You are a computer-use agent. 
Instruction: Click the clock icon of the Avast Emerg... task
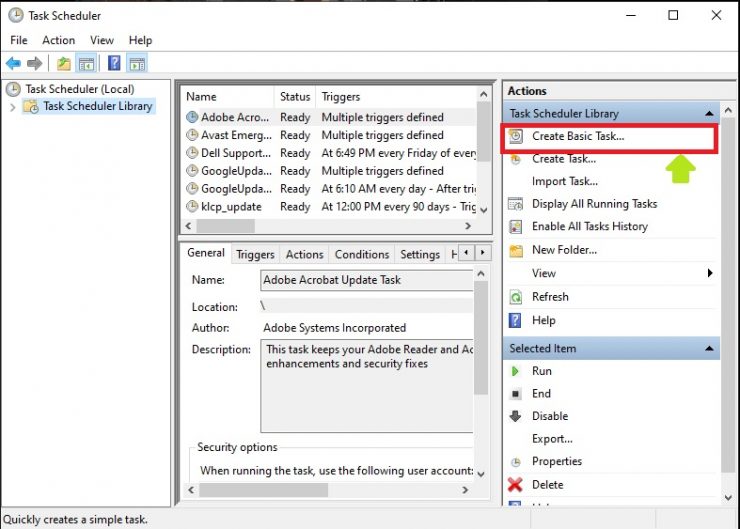(192, 135)
